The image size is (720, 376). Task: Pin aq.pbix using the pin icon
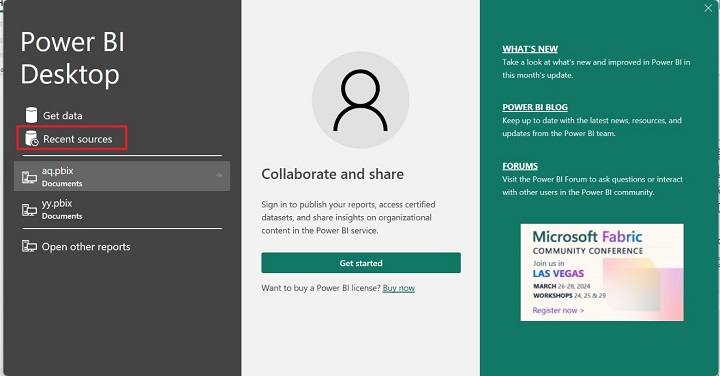coord(219,175)
